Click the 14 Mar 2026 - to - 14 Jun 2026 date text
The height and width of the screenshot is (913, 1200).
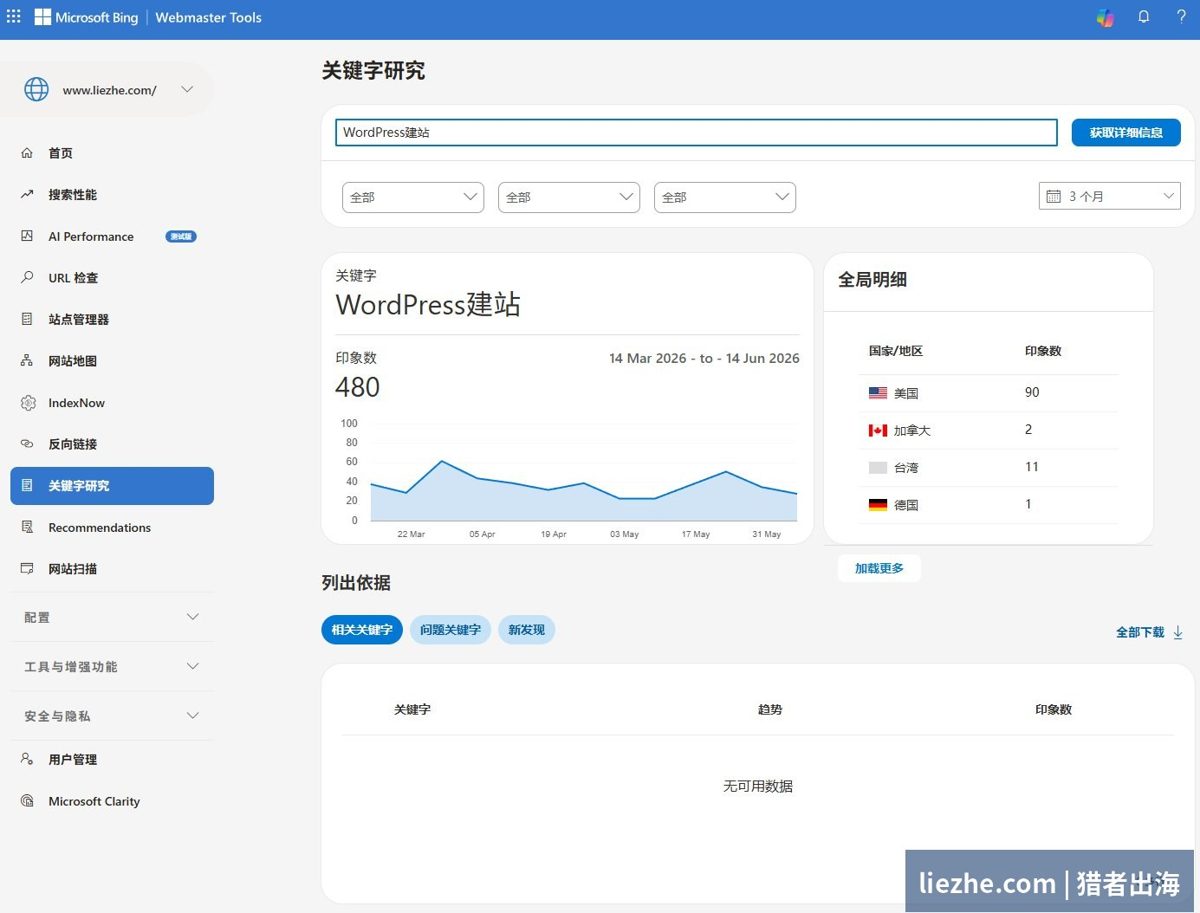(x=704, y=358)
